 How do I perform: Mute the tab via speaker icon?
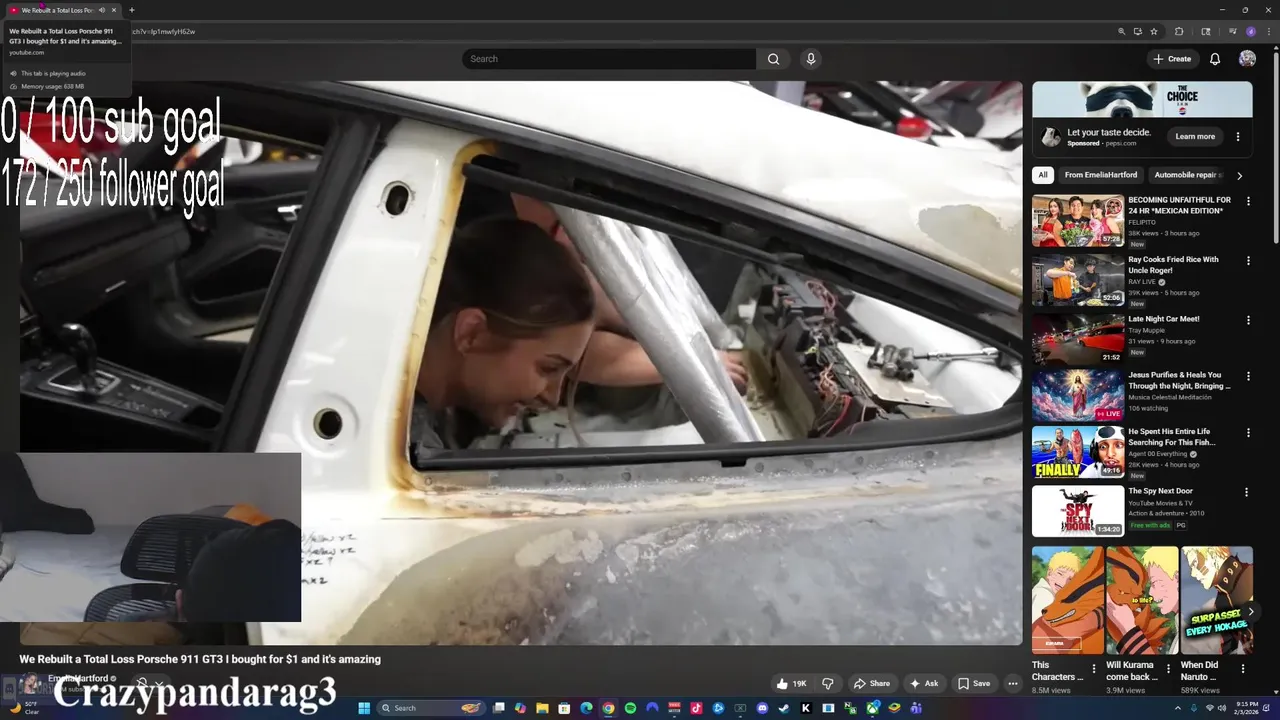coord(101,10)
